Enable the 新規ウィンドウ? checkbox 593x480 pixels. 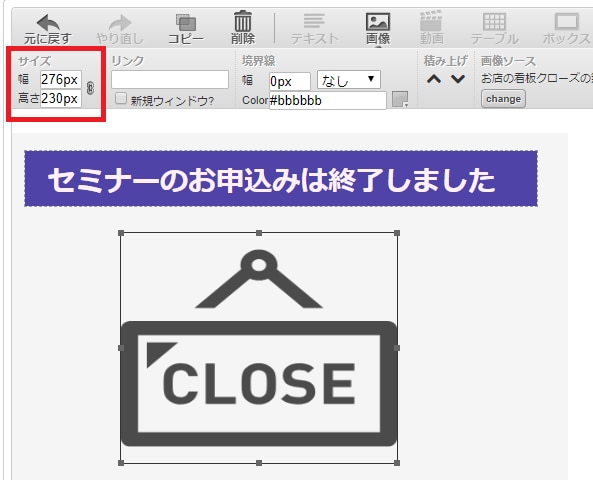click(x=121, y=99)
